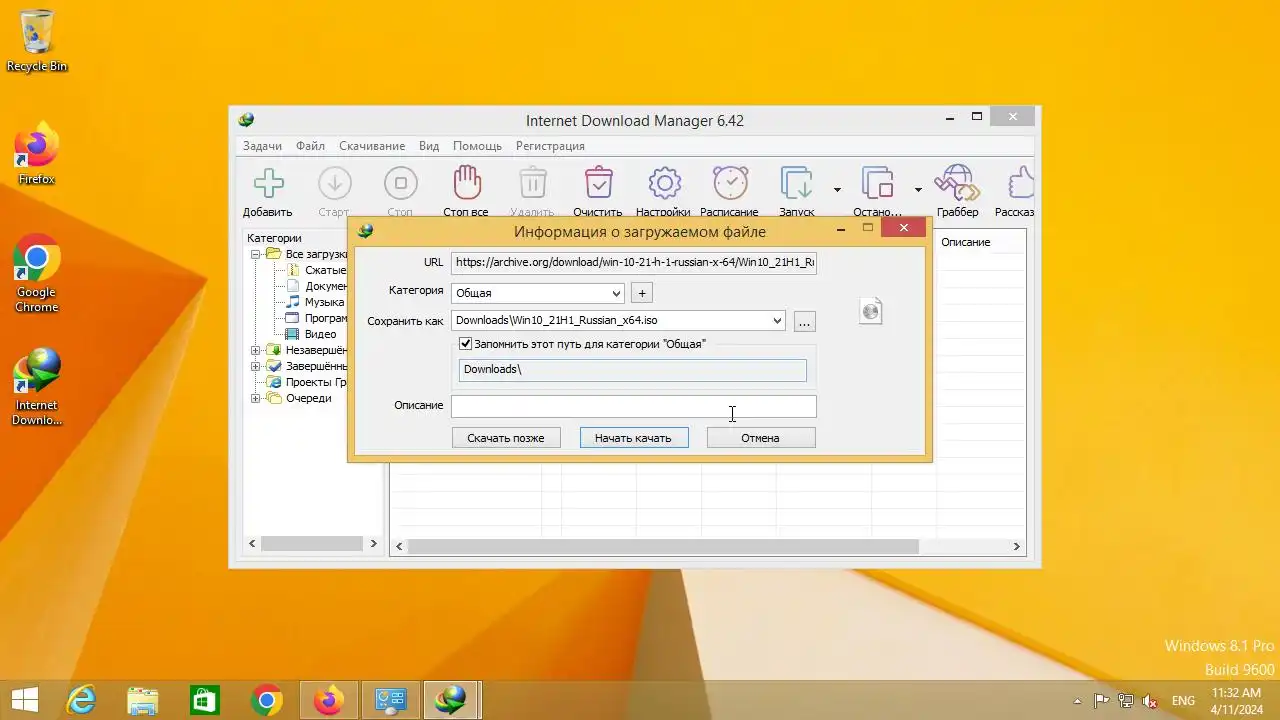Screen dimensions: 1280x720
Task: Untick the Запомнить этот путь checkbox
Action: 465,343
